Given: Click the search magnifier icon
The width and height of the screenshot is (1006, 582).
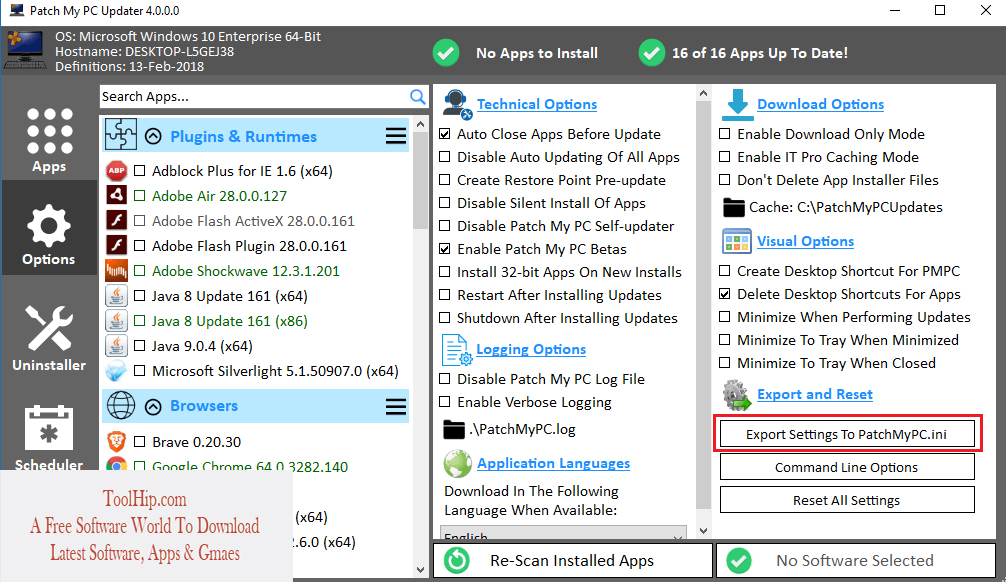Looking at the screenshot, I should click(417, 97).
